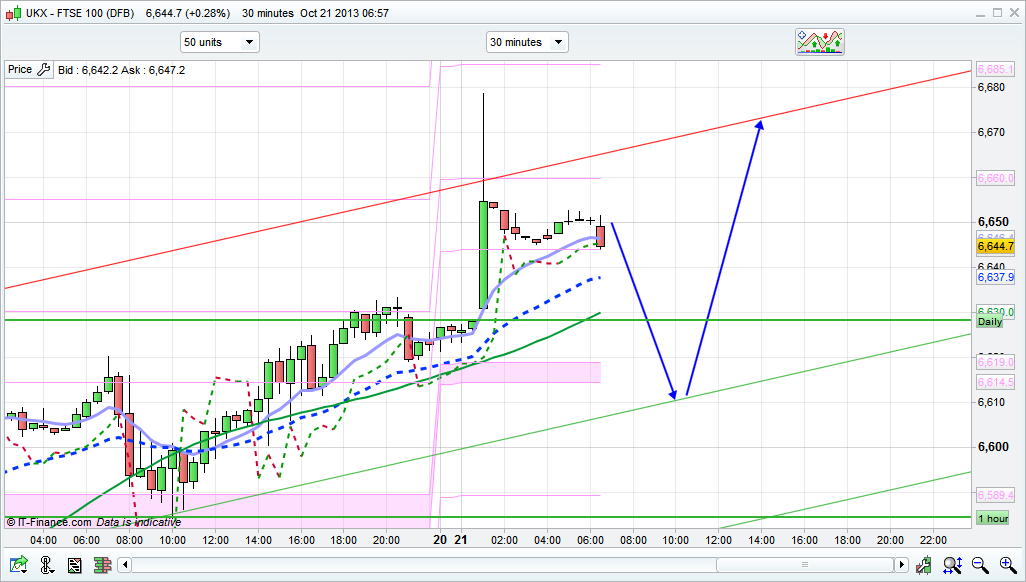Open the indicators and drawing objects panel

point(820,41)
